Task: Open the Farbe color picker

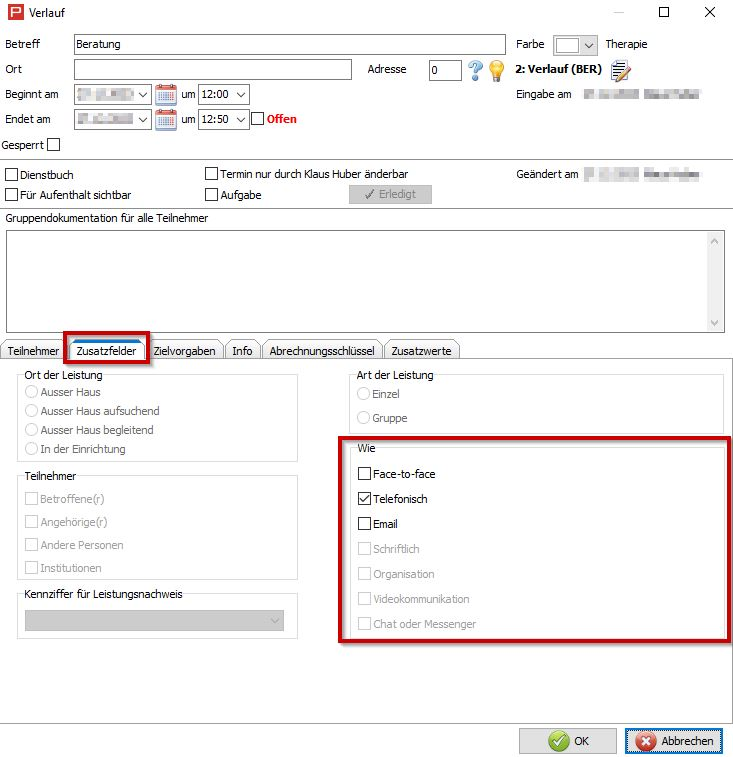Action: (x=588, y=45)
